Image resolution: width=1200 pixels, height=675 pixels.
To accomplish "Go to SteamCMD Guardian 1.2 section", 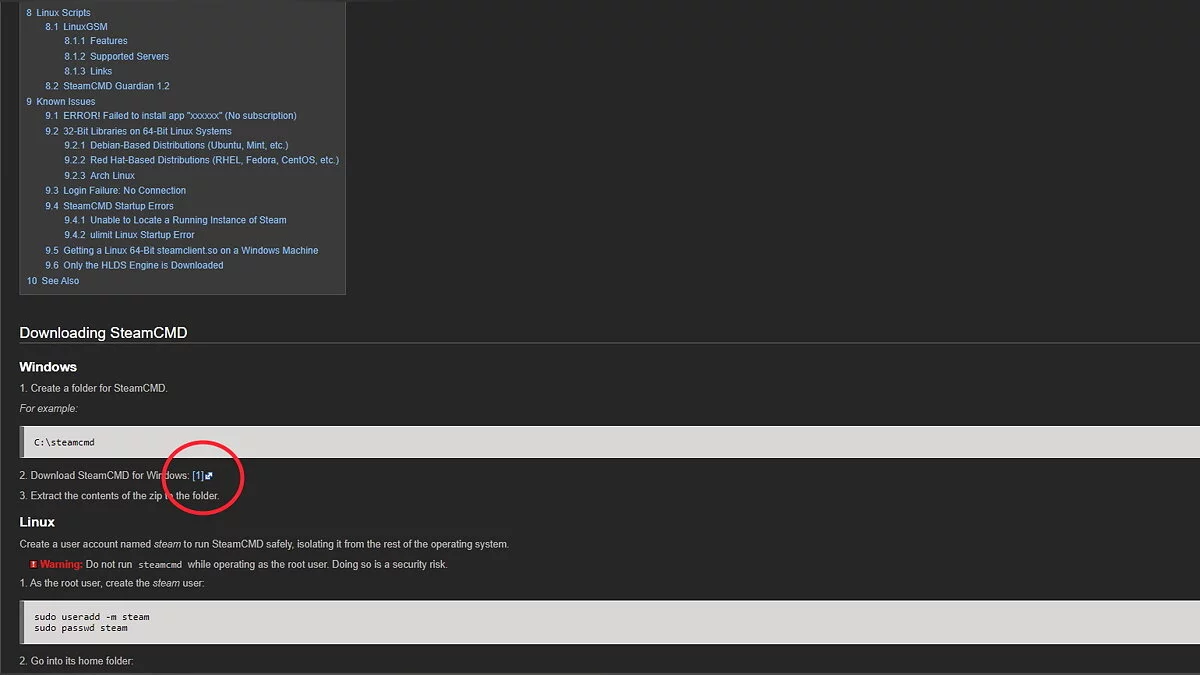I will tap(116, 87).
